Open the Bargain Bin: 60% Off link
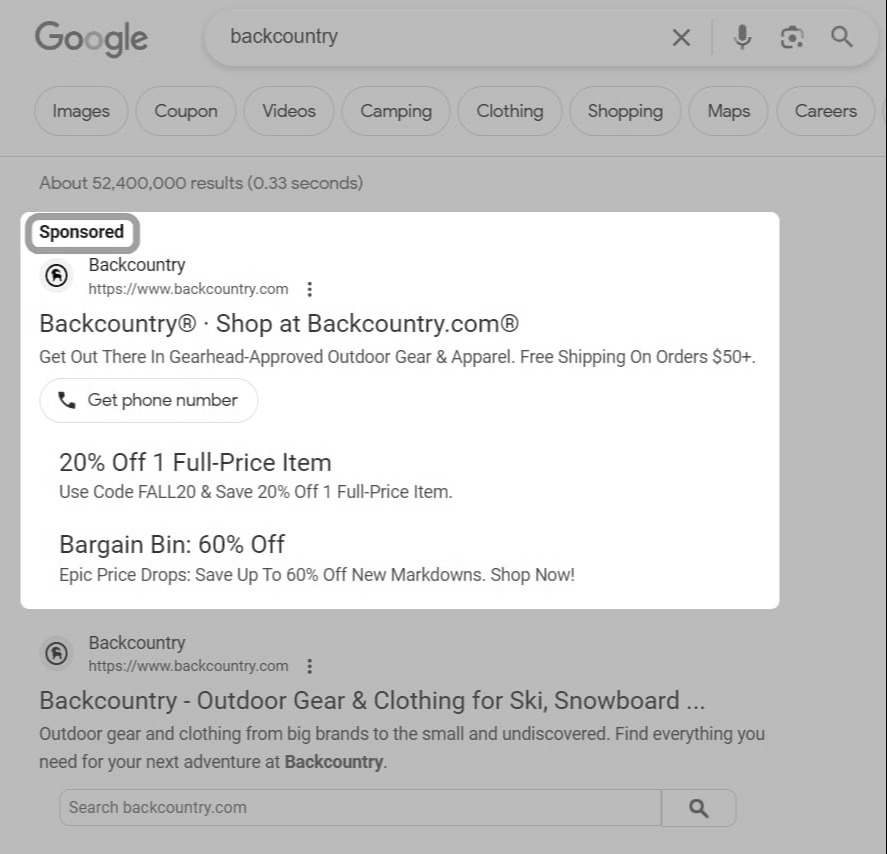 (x=172, y=545)
